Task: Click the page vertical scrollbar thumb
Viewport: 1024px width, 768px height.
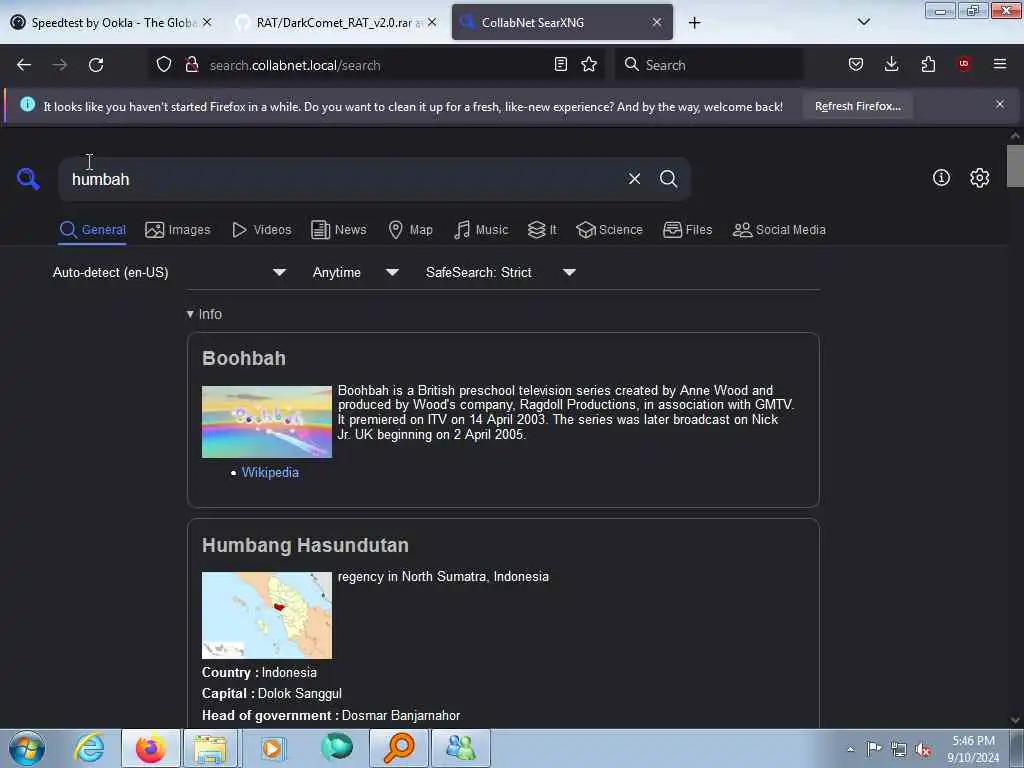Action: (x=1014, y=166)
